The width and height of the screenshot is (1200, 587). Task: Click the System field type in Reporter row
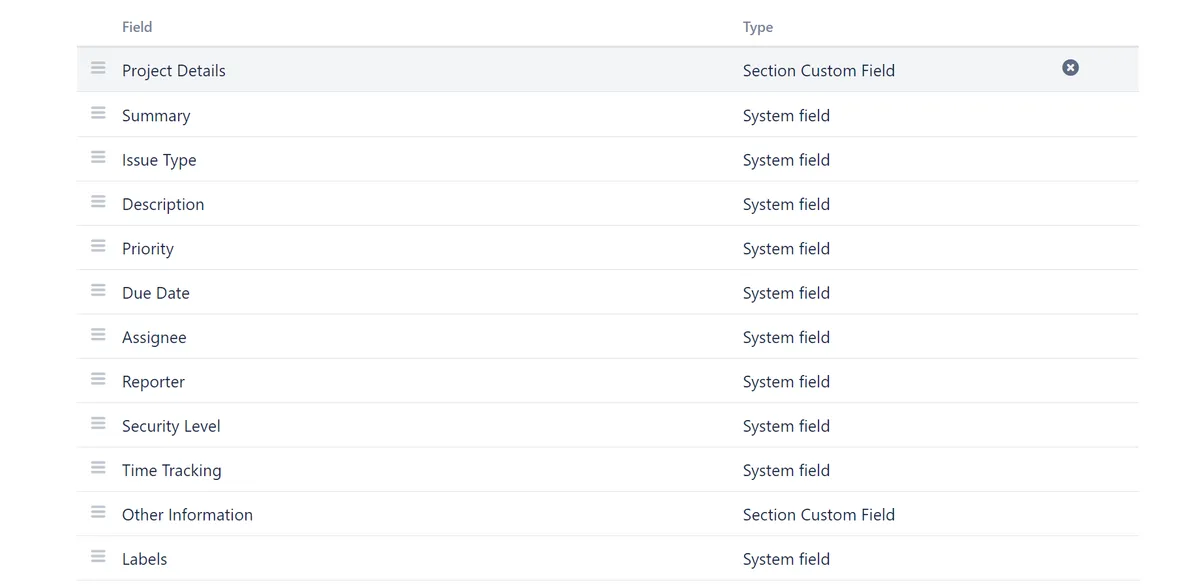tap(786, 382)
